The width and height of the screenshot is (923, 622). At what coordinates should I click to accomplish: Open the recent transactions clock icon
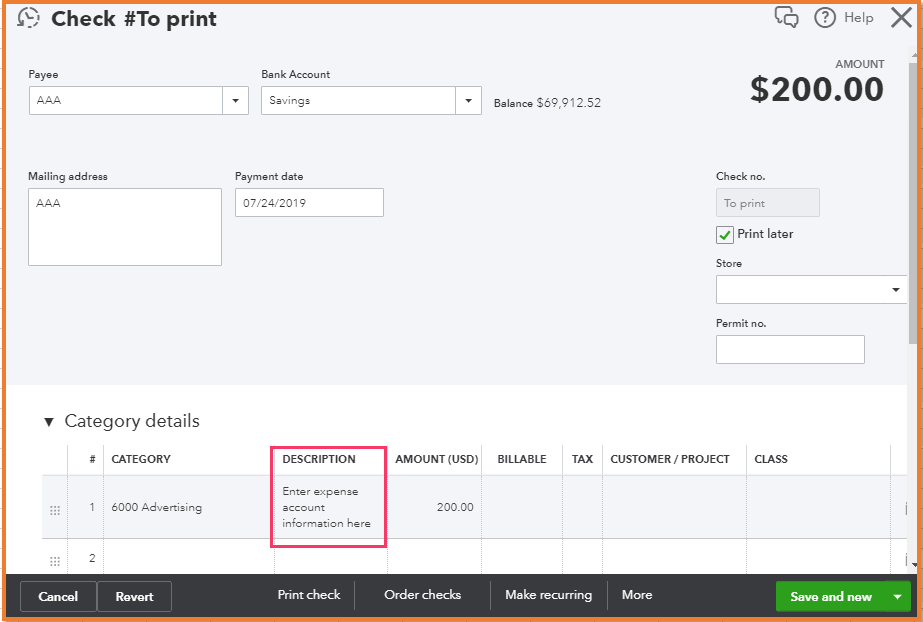coord(29,18)
